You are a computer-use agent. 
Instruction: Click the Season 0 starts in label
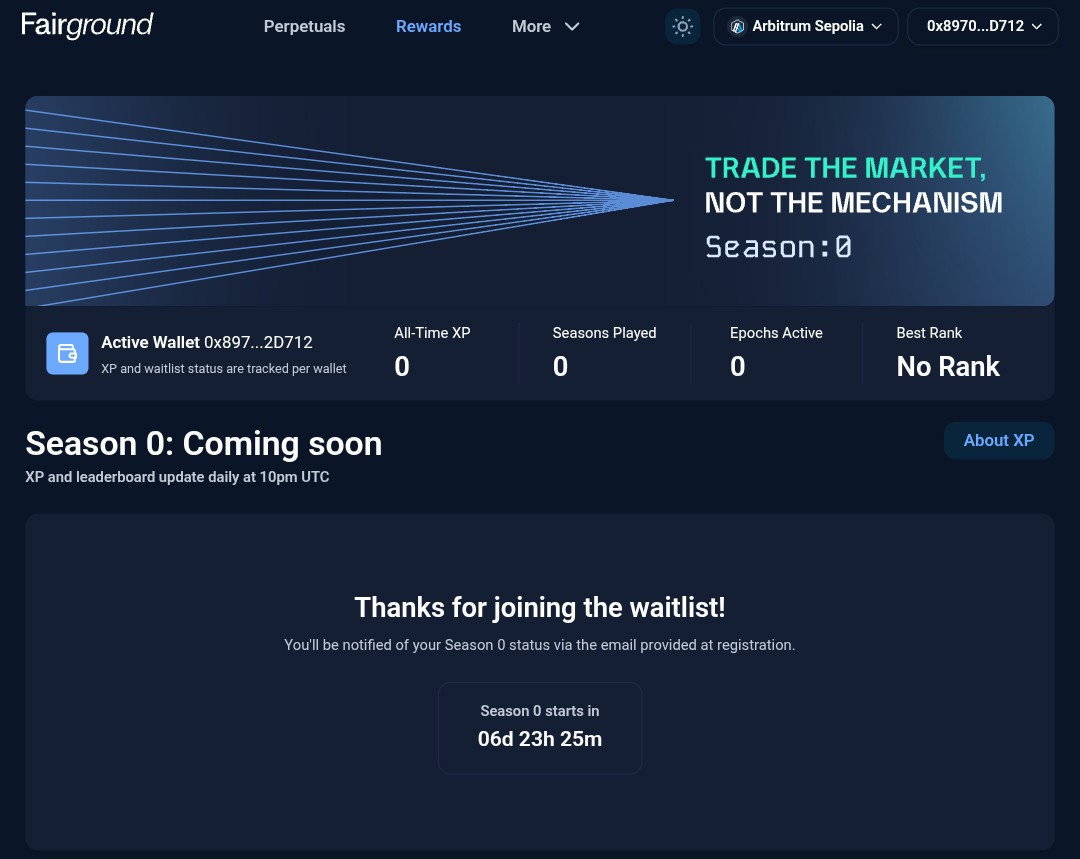[540, 711]
